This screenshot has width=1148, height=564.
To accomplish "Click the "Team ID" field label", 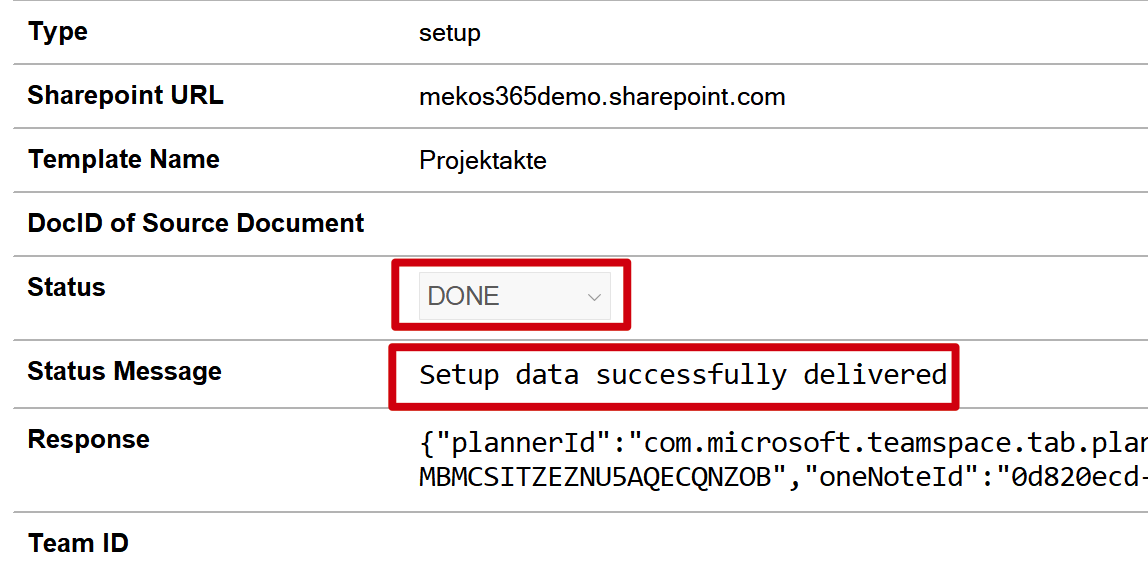I will (x=78, y=543).
